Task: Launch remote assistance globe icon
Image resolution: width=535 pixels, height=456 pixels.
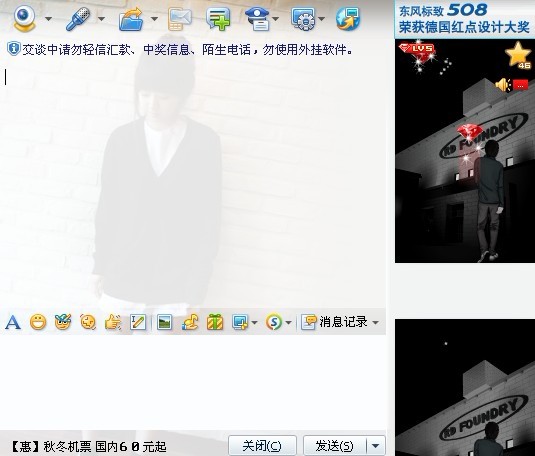Action: [x=348, y=19]
